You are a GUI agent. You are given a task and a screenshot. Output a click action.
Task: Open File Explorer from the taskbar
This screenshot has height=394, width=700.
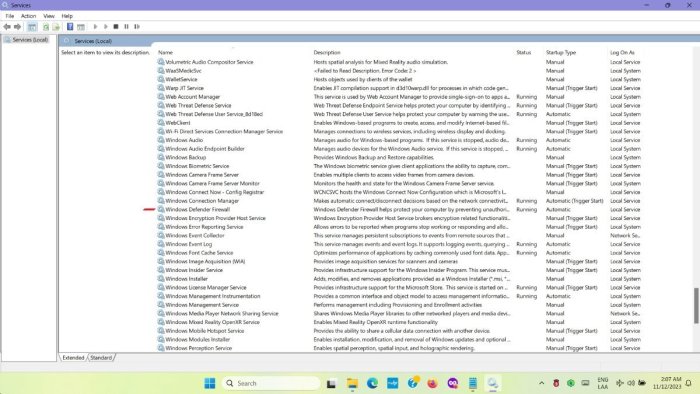[x=352, y=383]
